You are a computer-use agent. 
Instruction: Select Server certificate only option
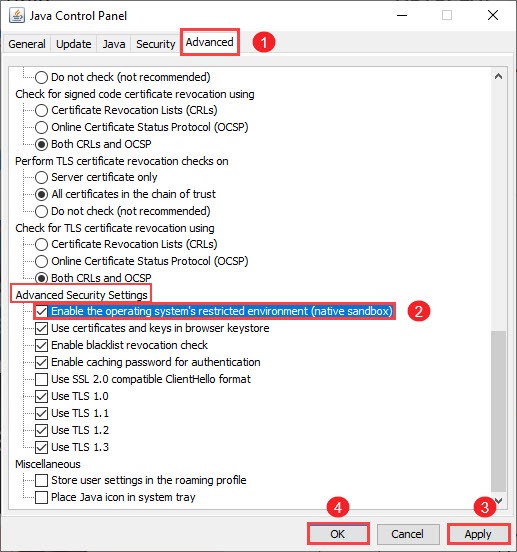click(x=42, y=177)
